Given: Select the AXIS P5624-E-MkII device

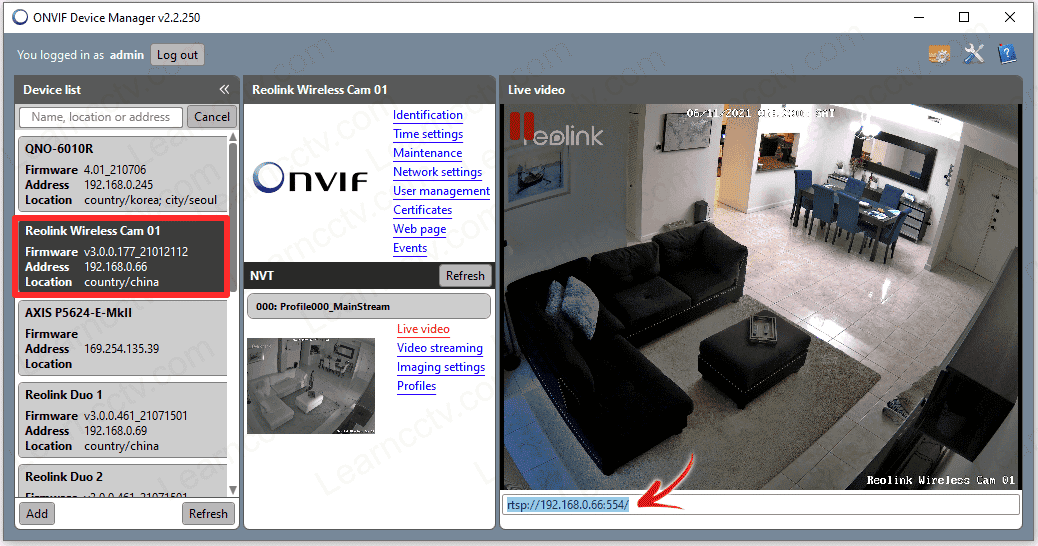Looking at the screenshot, I should (122, 338).
